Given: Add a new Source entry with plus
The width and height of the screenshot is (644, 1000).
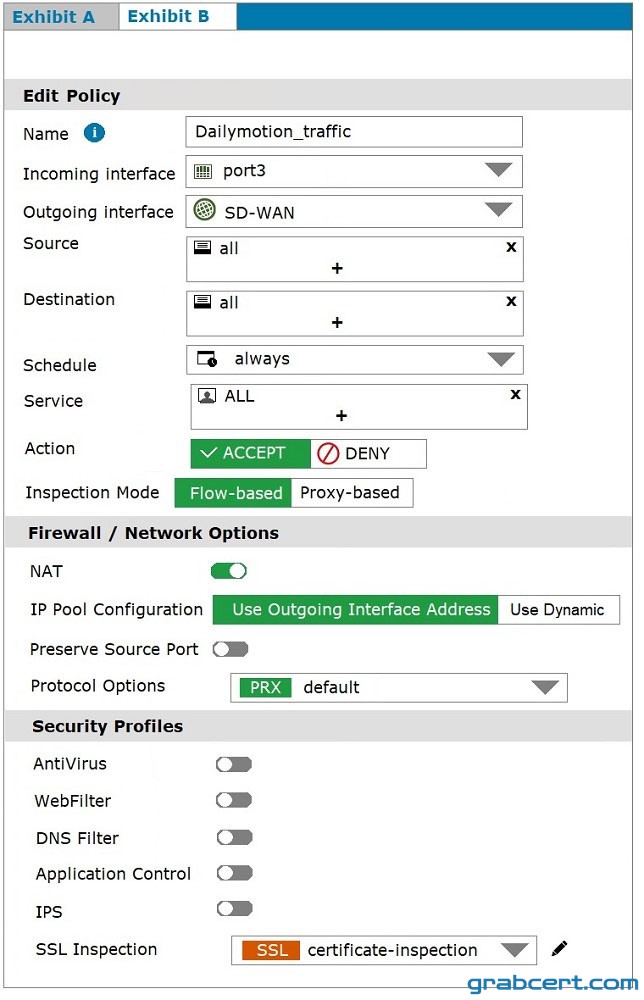Looking at the screenshot, I should pyautogui.click(x=337, y=268).
